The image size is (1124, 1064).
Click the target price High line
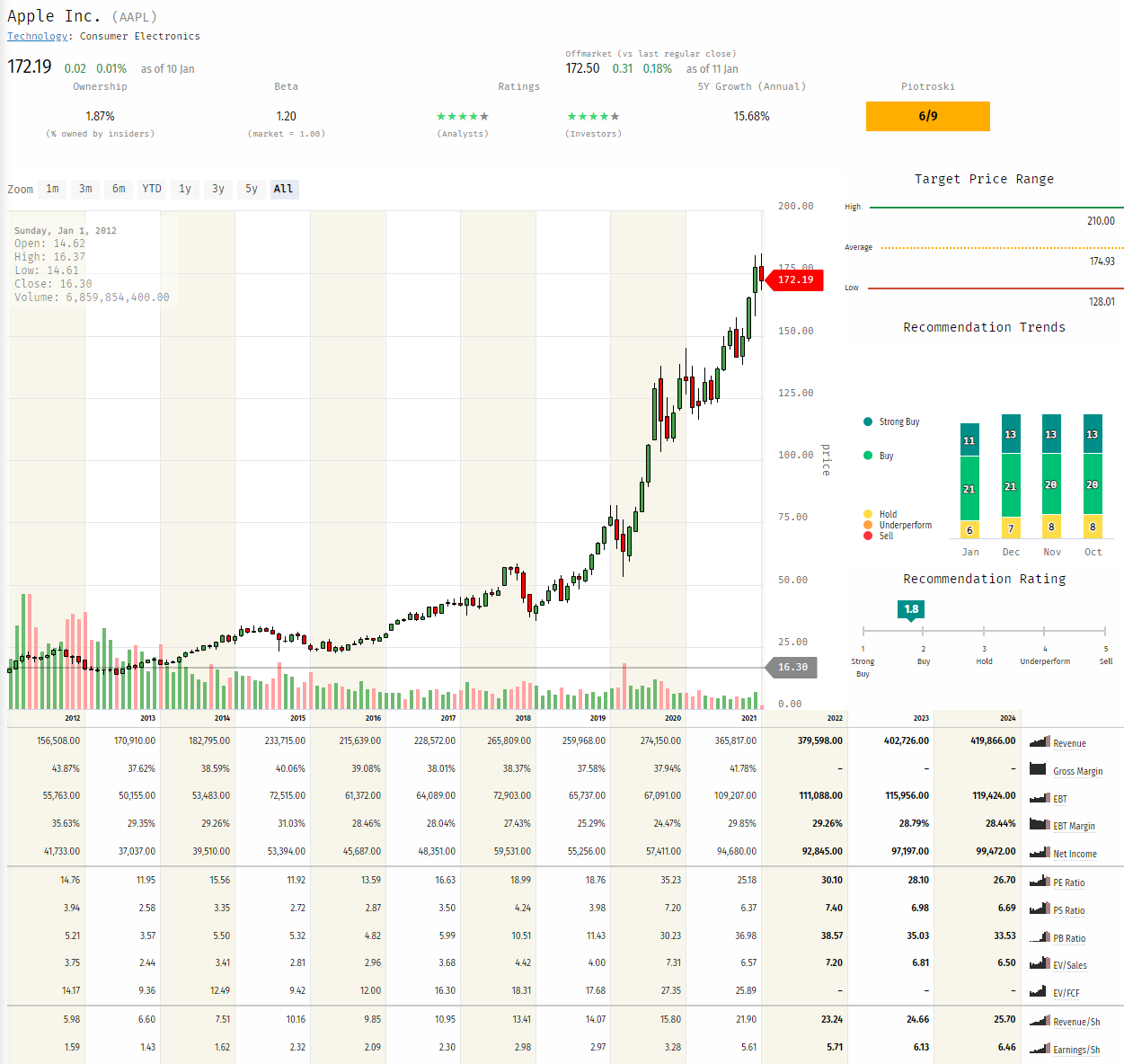click(x=997, y=208)
